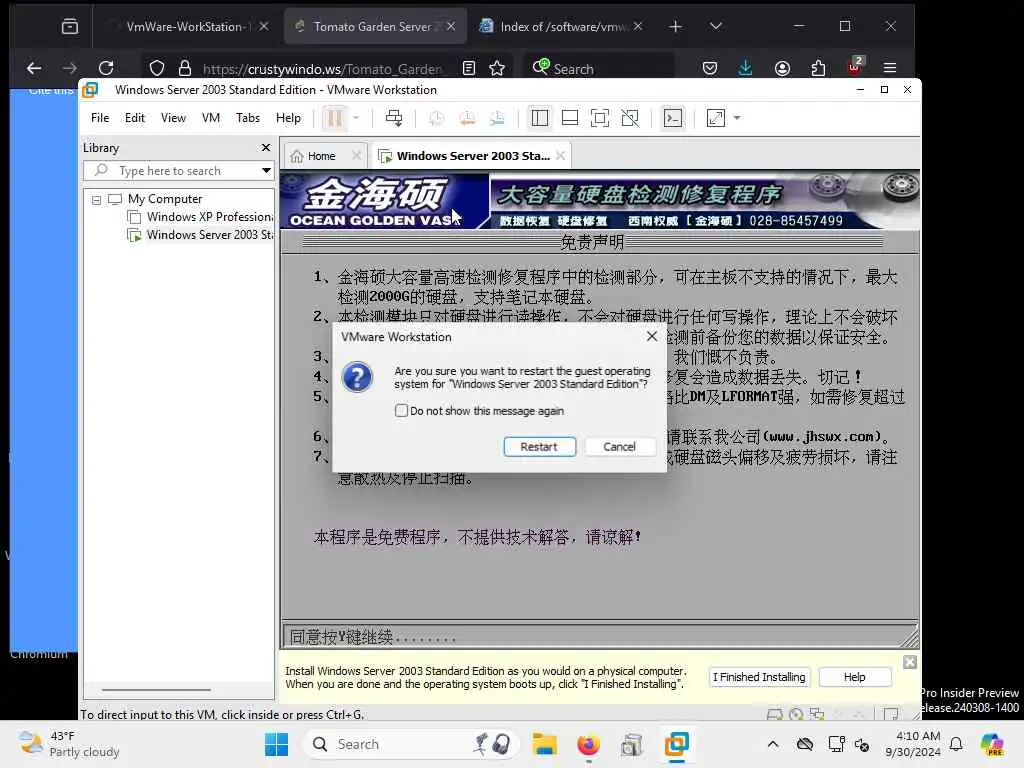Click the Help button in install bar
This screenshot has width=1024, height=768.
854,677
